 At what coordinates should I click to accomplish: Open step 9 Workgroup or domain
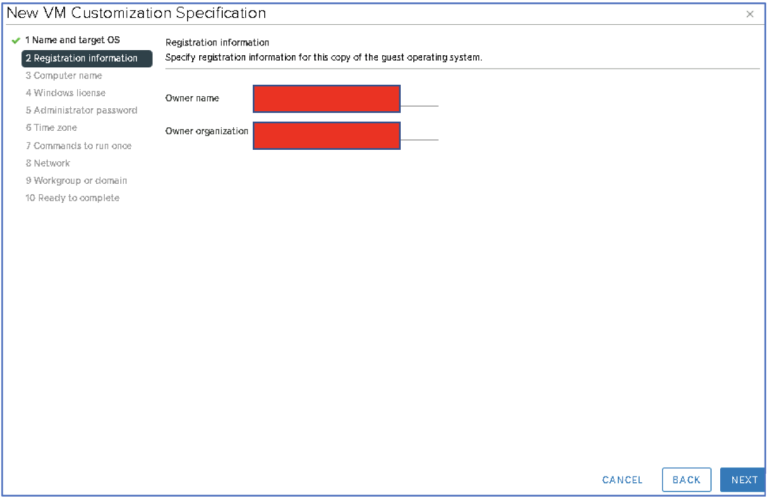point(76,181)
